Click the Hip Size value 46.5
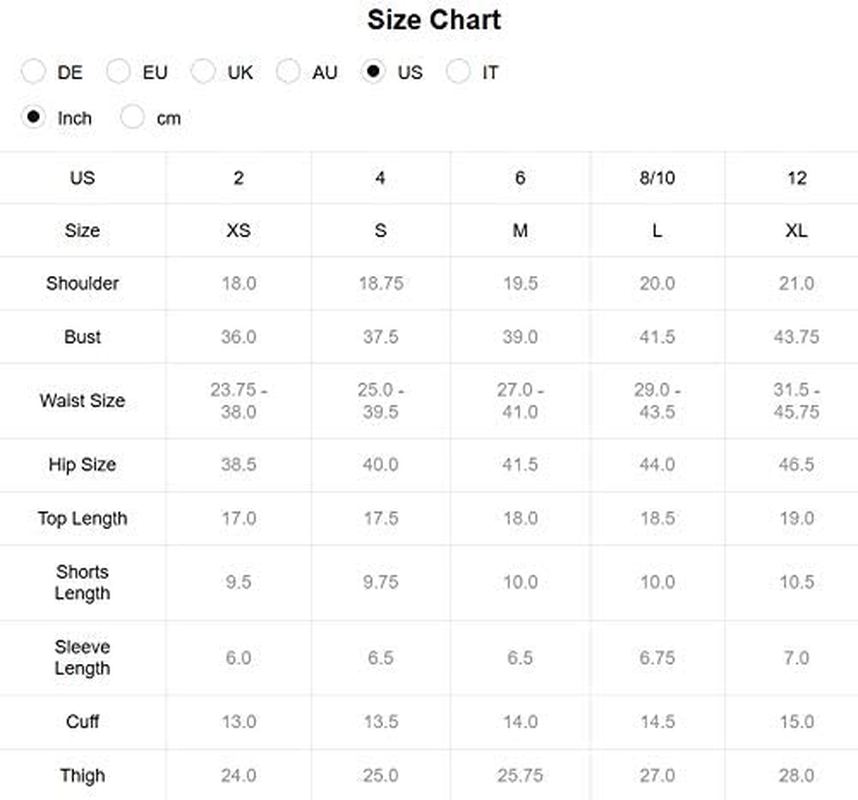Viewport: 858px width, 800px height. click(x=796, y=465)
